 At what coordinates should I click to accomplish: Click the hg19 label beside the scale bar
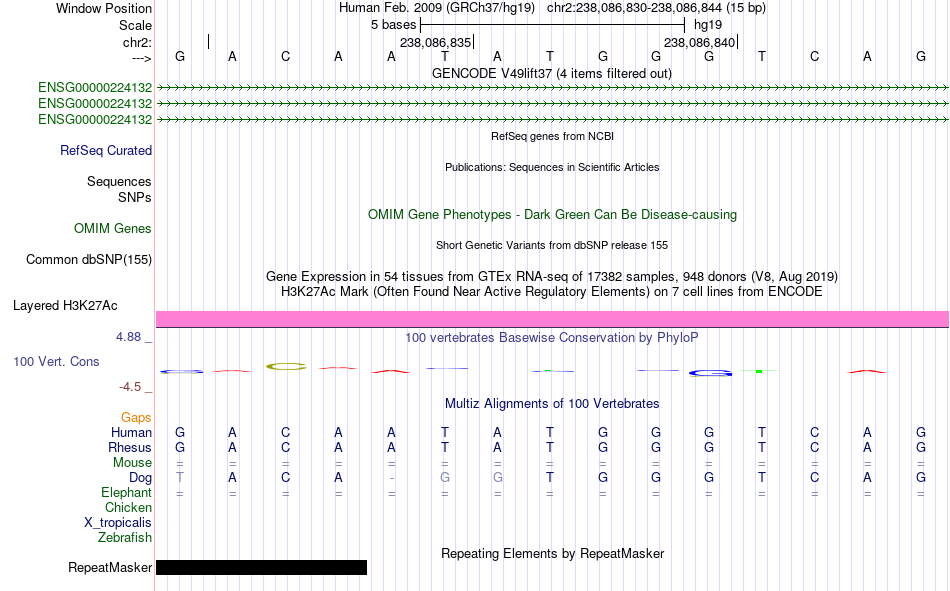pos(708,25)
